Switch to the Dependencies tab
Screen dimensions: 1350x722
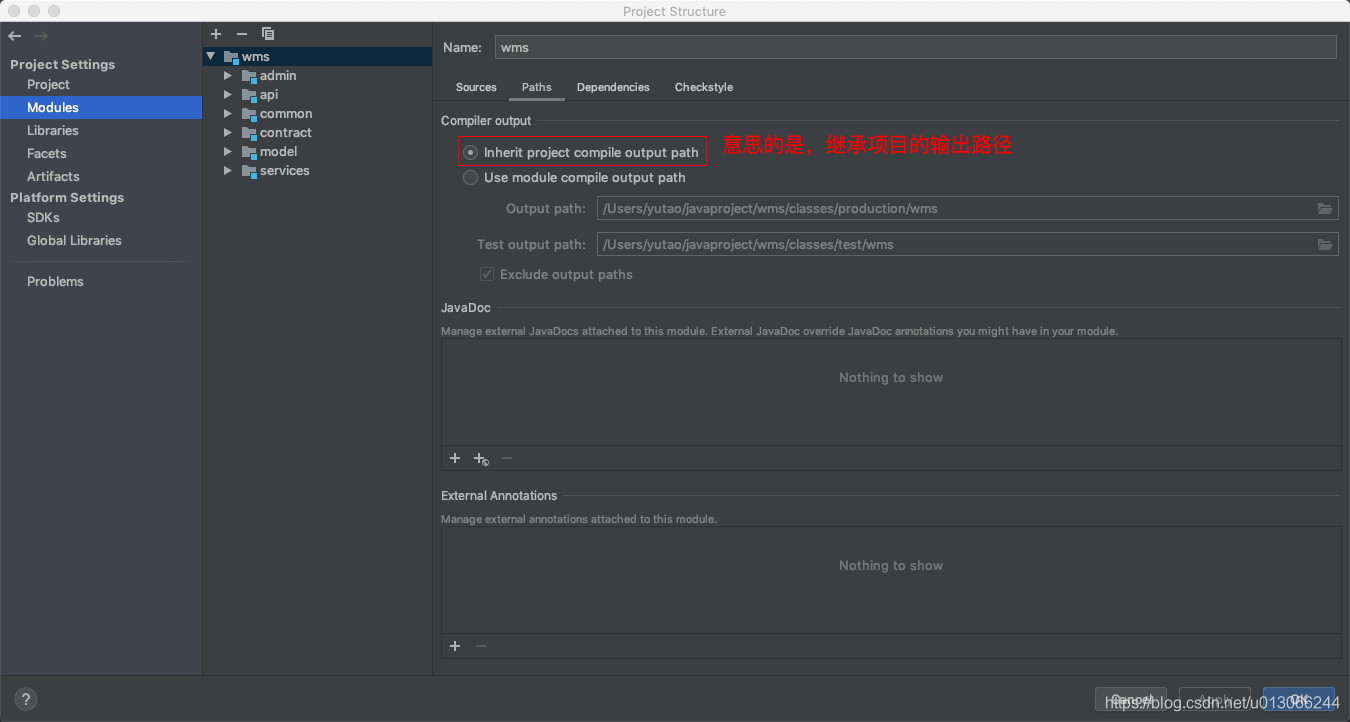tap(613, 87)
